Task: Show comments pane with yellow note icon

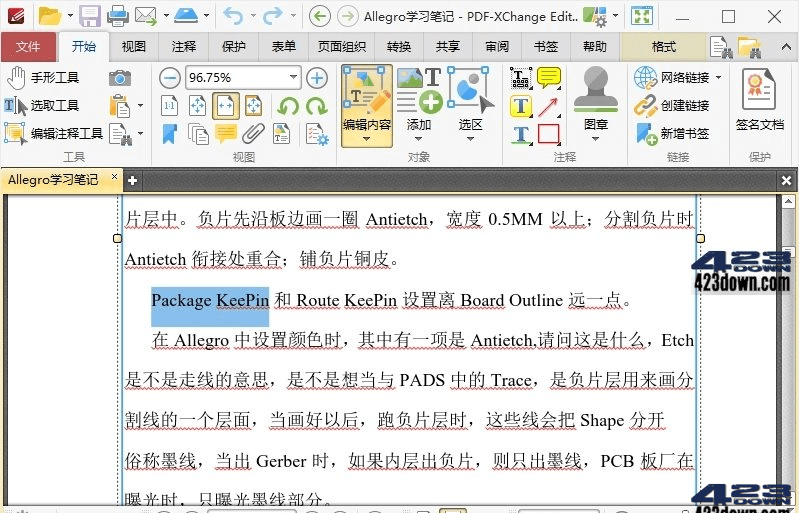Action: point(226,134)
